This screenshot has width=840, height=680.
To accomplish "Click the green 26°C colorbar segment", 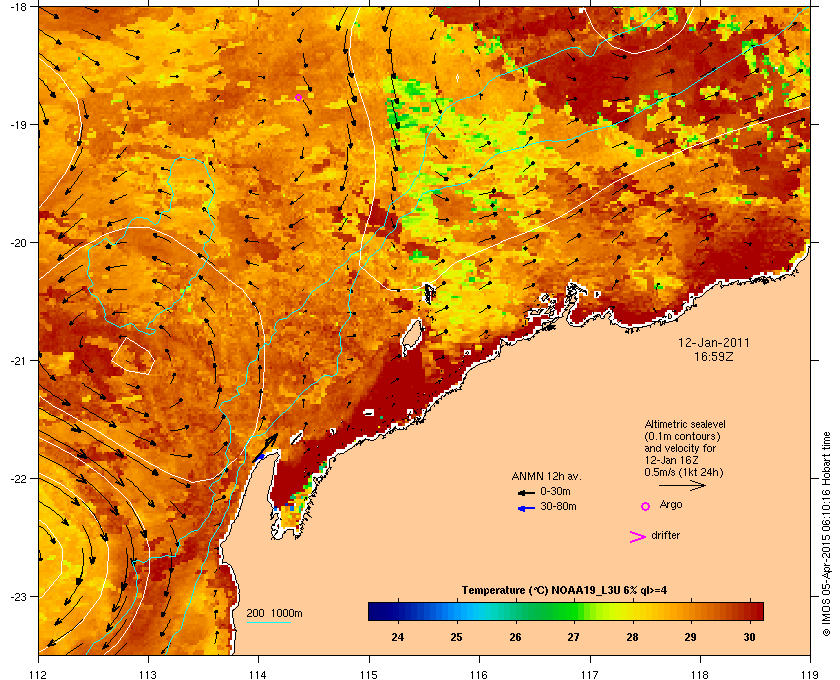I will [515, 611].
